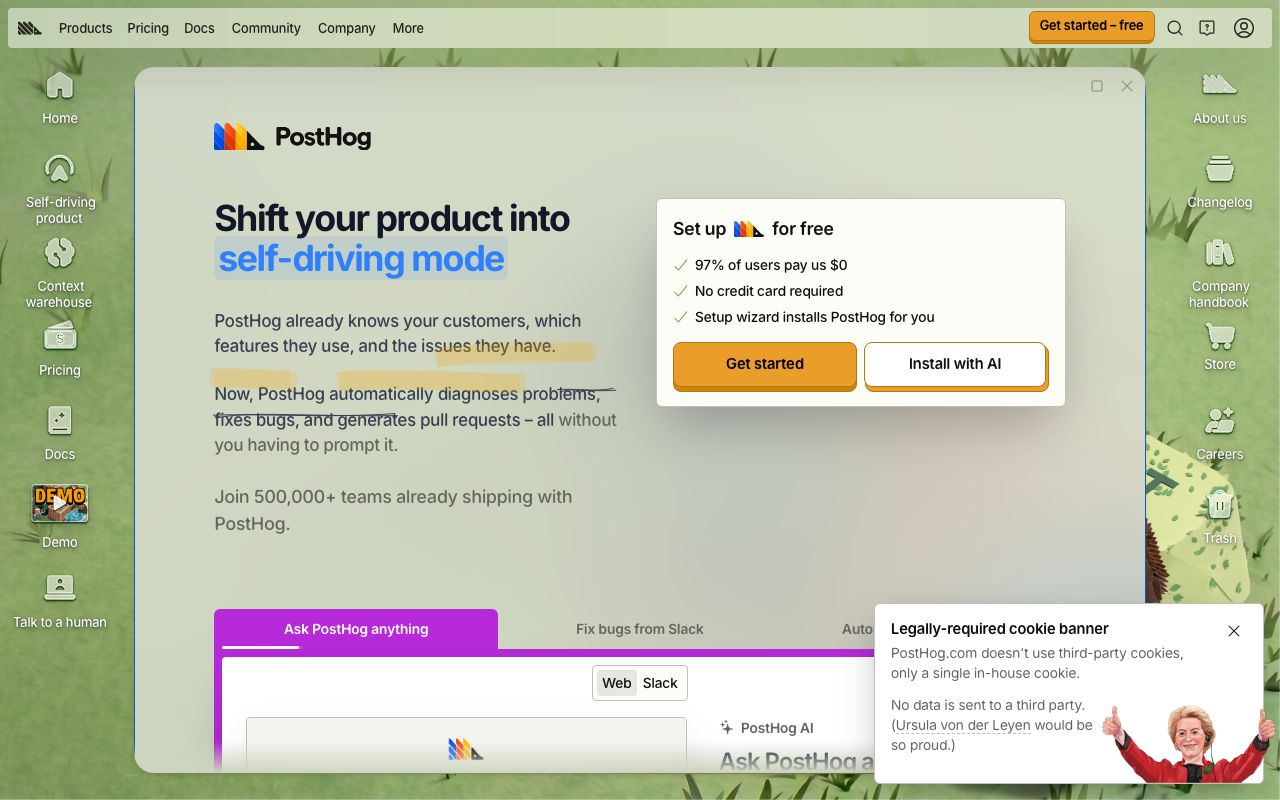This screenshot has height=800, width=1280.
Task: Open the Careers desktop icon
Action: pyautogui.click(x=1220, y=433)
